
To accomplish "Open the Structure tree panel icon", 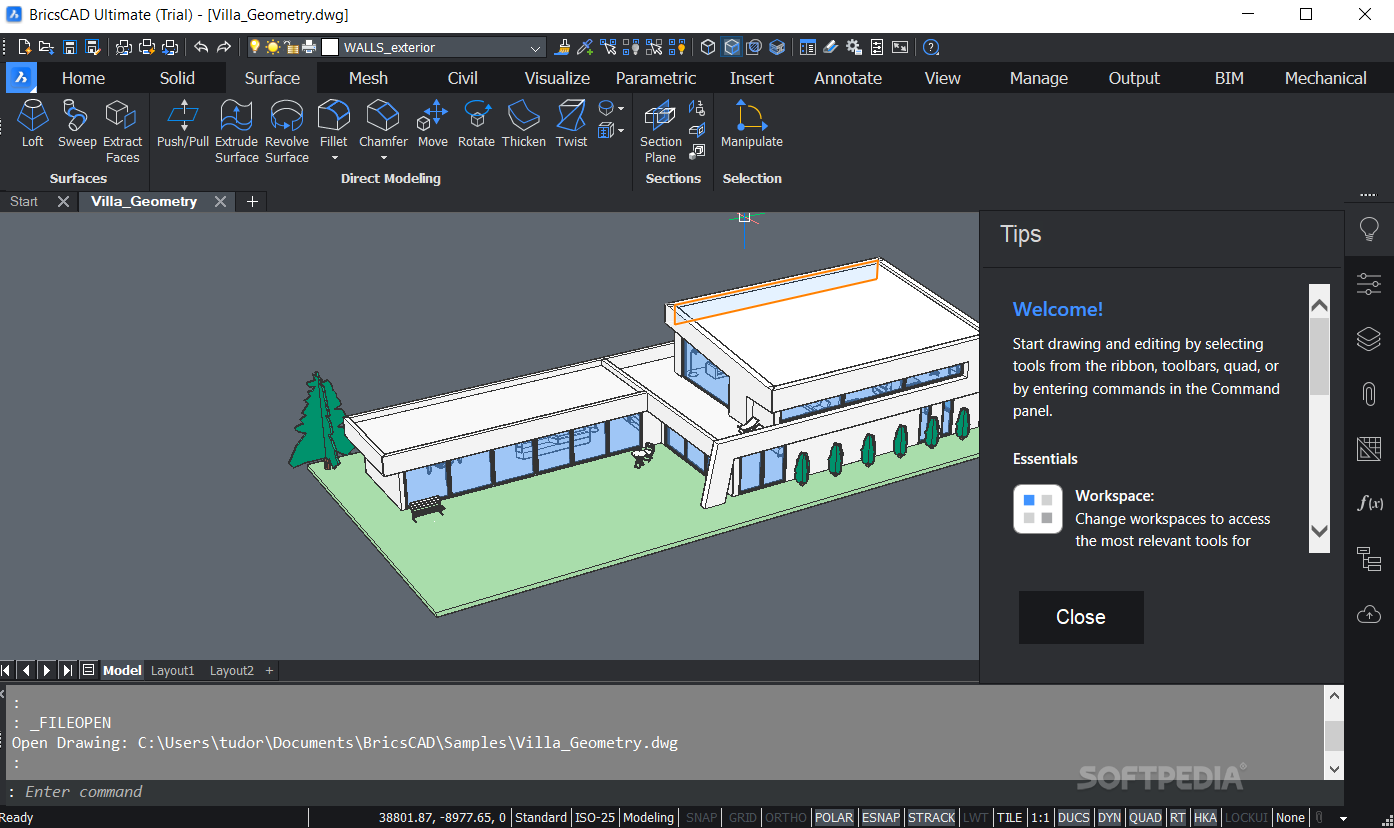I will (x=1369, y=558).
